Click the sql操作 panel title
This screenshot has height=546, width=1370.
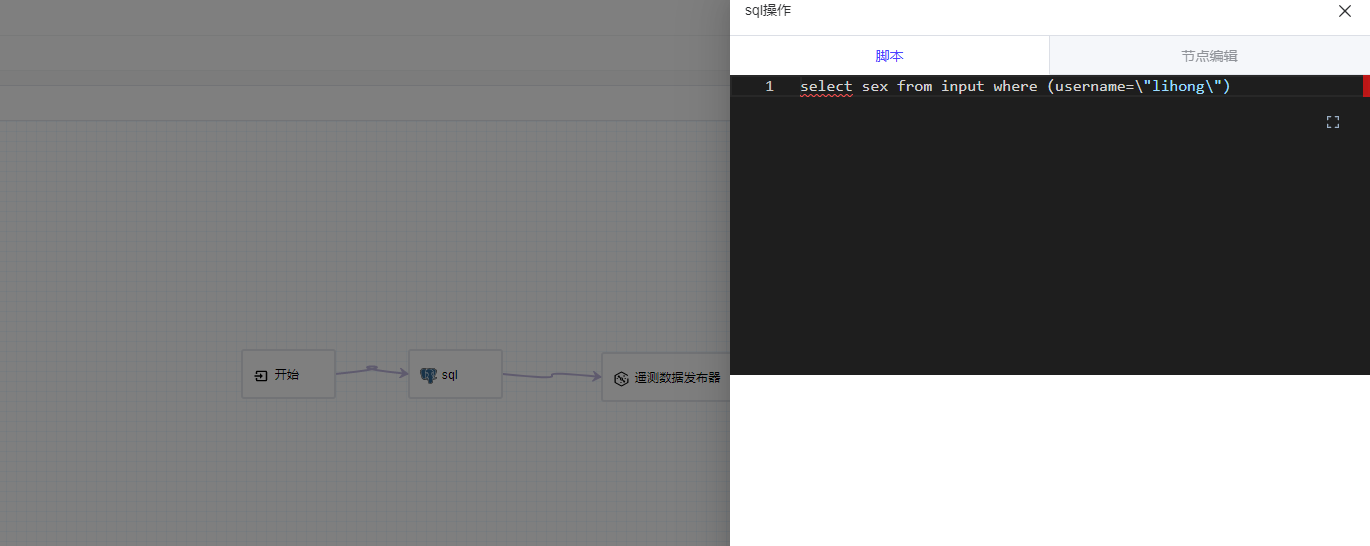tap(768, 11)
